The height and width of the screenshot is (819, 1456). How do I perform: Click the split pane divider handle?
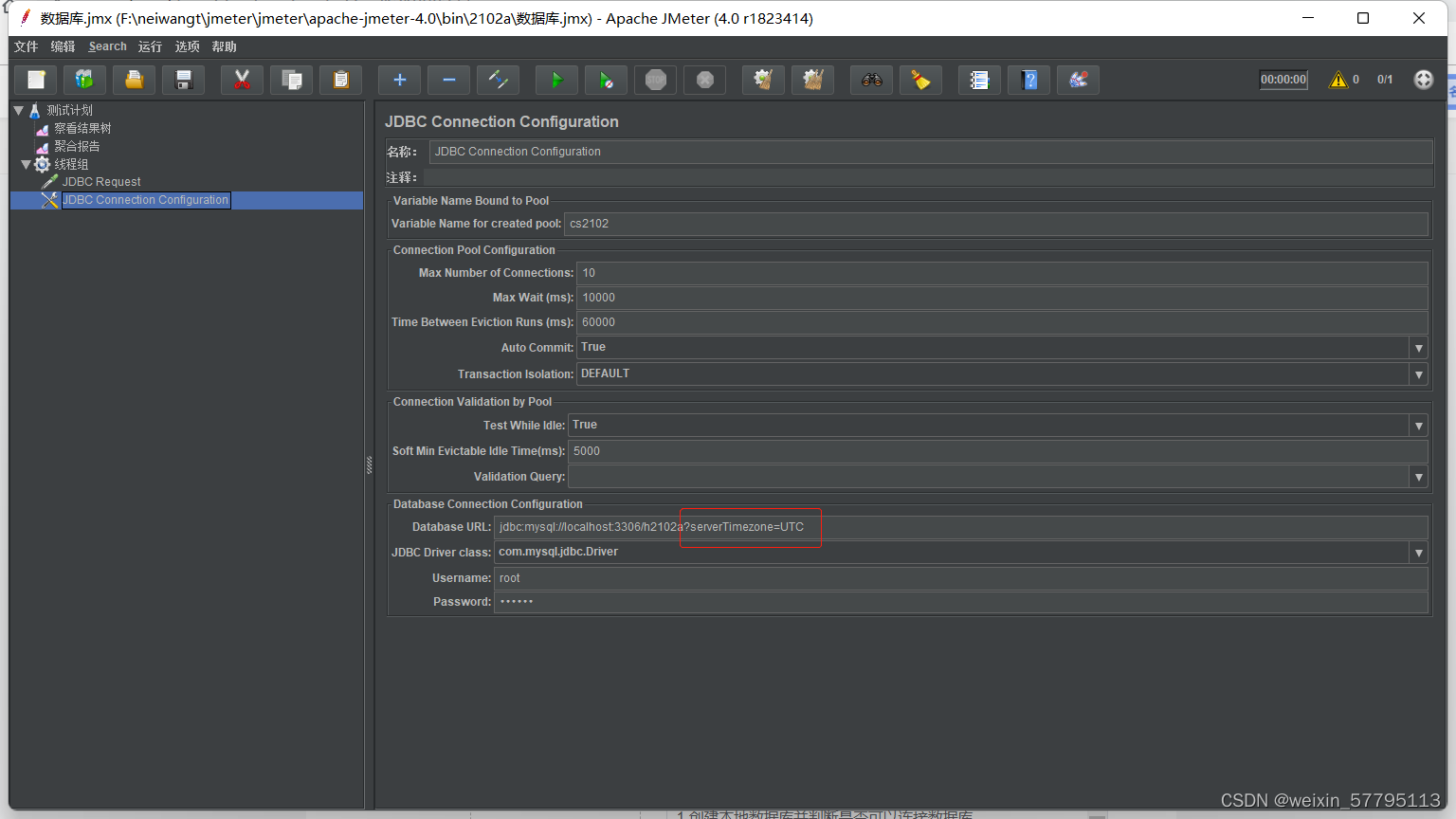(x=369, y=464)
